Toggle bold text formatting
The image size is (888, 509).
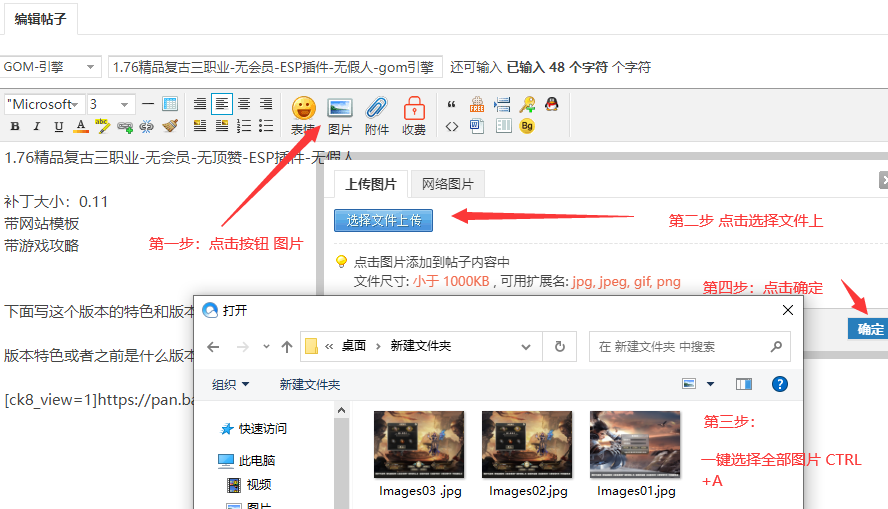(15, 126)
